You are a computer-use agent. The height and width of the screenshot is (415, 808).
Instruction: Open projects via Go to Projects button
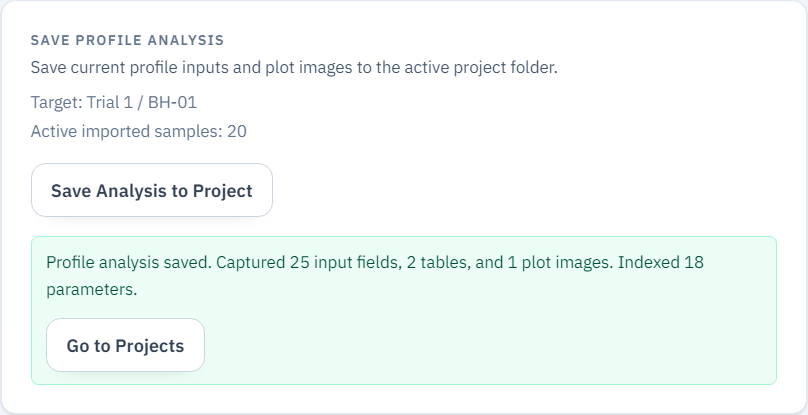[x=125, y=346]
